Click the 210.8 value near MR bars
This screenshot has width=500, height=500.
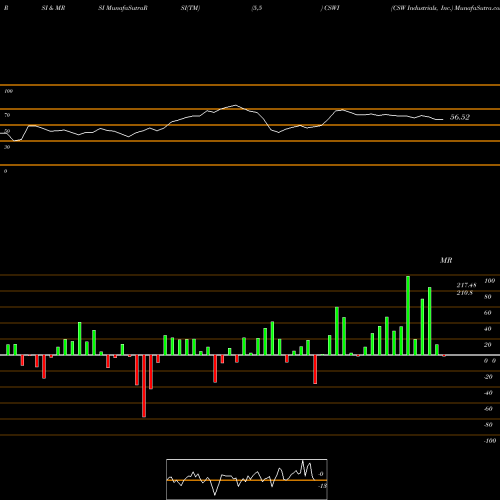coord(465,293)
